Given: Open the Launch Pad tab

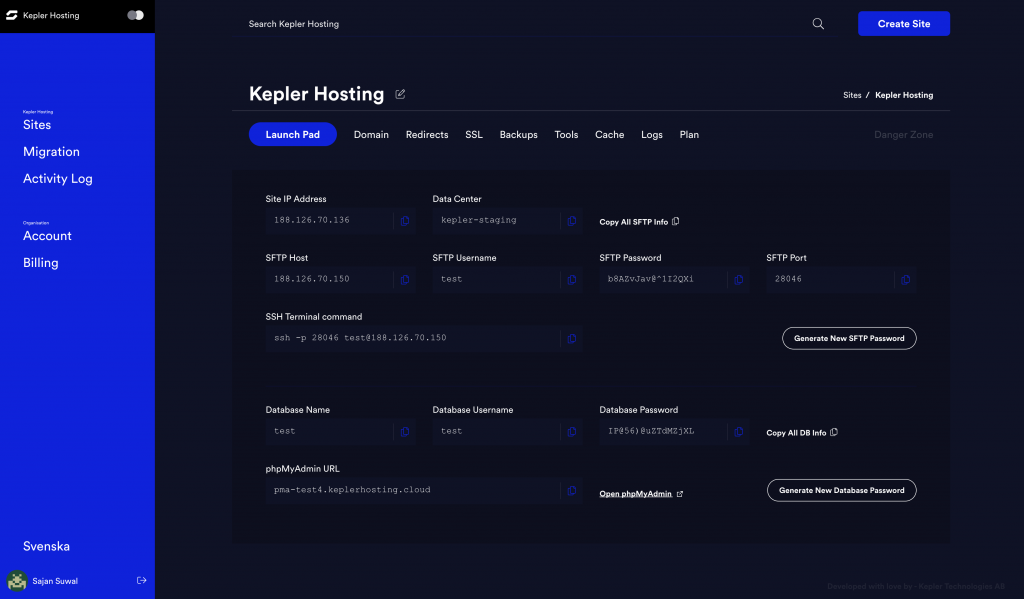Looking at the screenshot, I should (x=293, y=135).
